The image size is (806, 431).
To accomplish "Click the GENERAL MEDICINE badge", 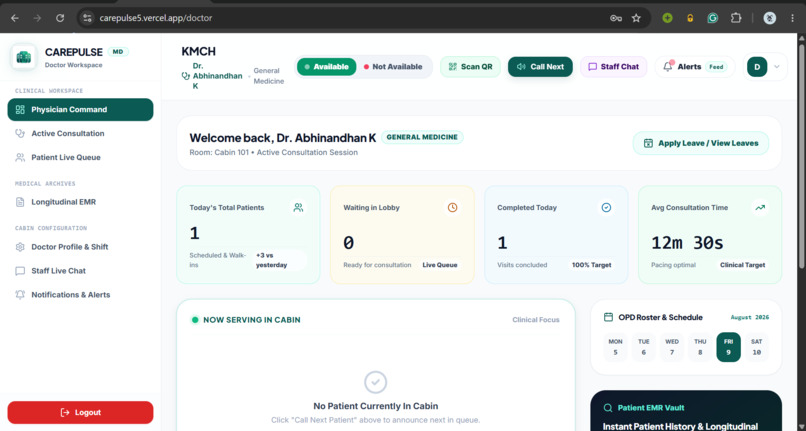I will (x=422, y=137).
